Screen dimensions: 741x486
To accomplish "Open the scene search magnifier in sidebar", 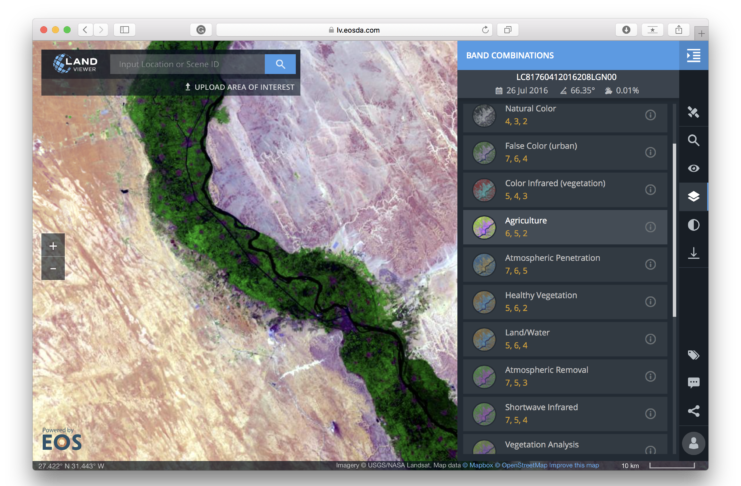I will [693, 141].
